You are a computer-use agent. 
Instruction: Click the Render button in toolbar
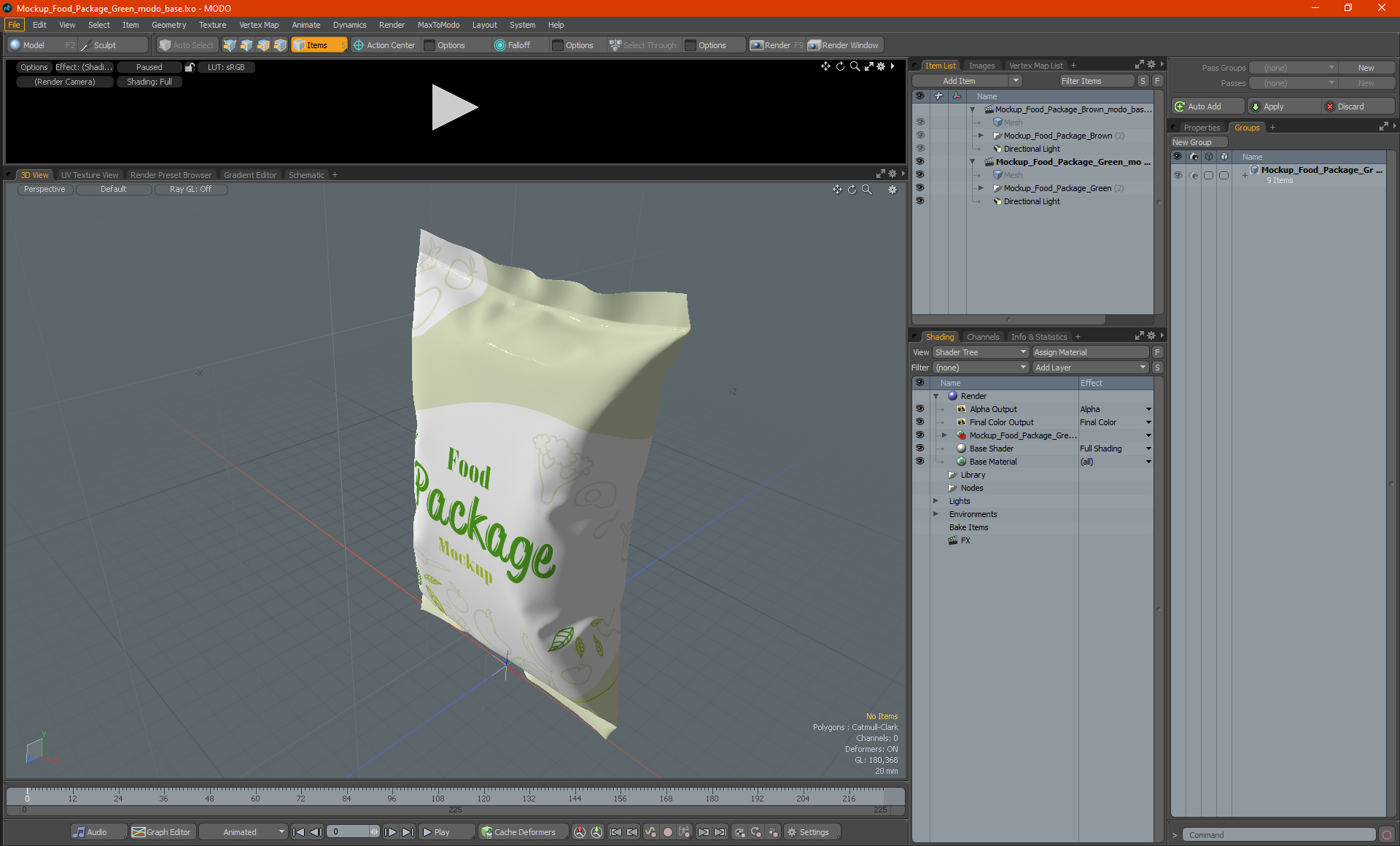[778, 44]
